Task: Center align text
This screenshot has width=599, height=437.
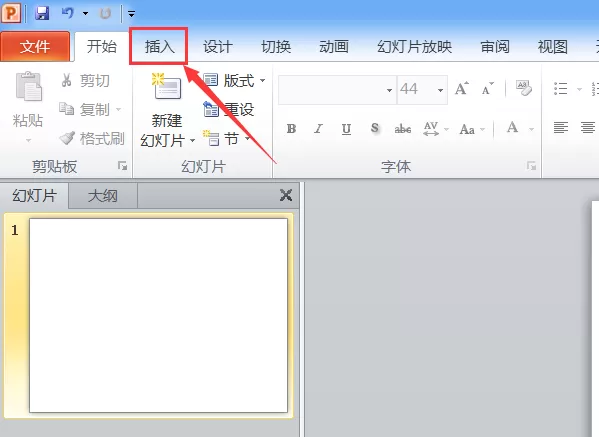Action: [588, 127]
